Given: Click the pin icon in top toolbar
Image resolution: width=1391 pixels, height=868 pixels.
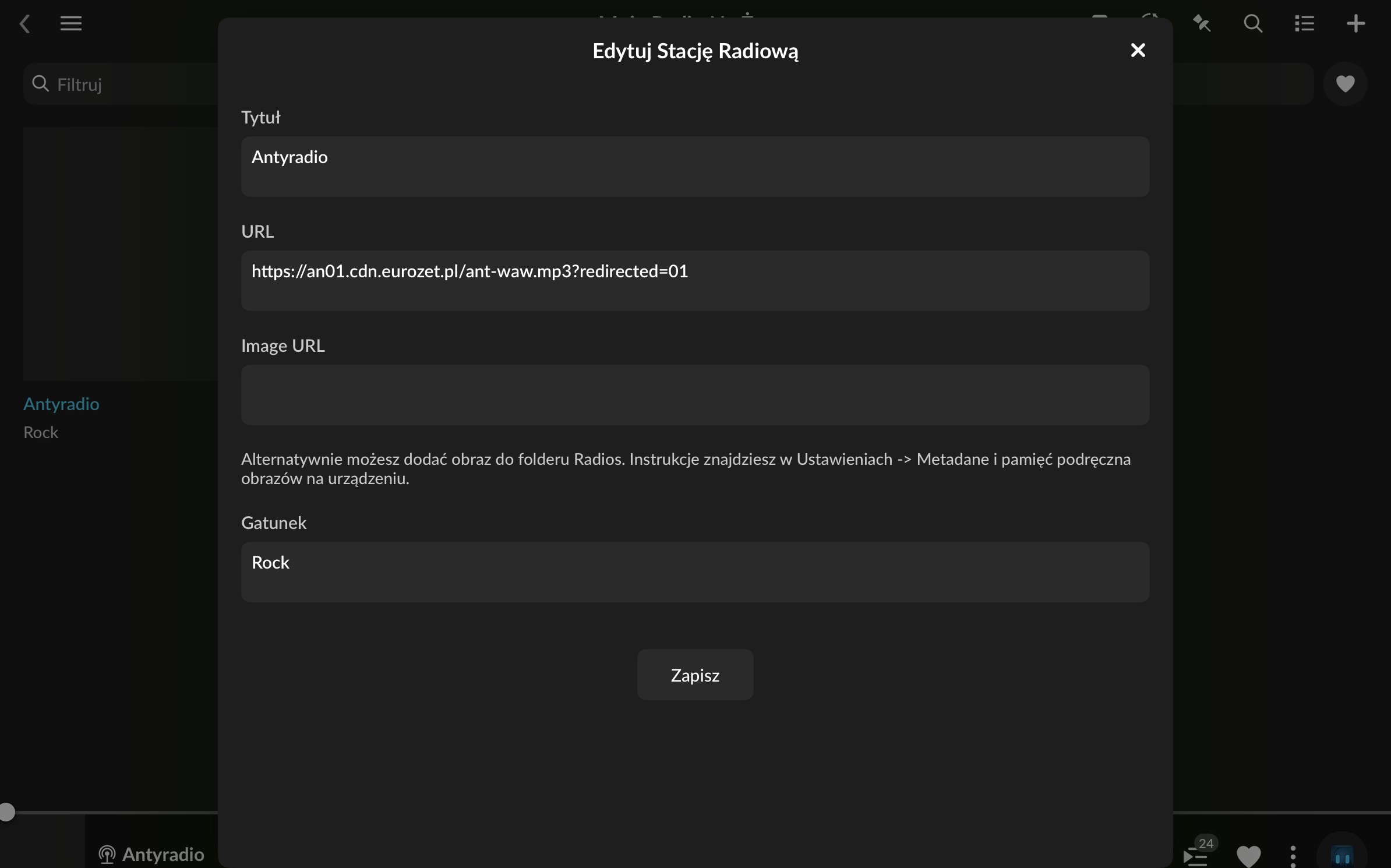Looking at the screenshot, I should pyautogui.click(x=1202, y=24).
